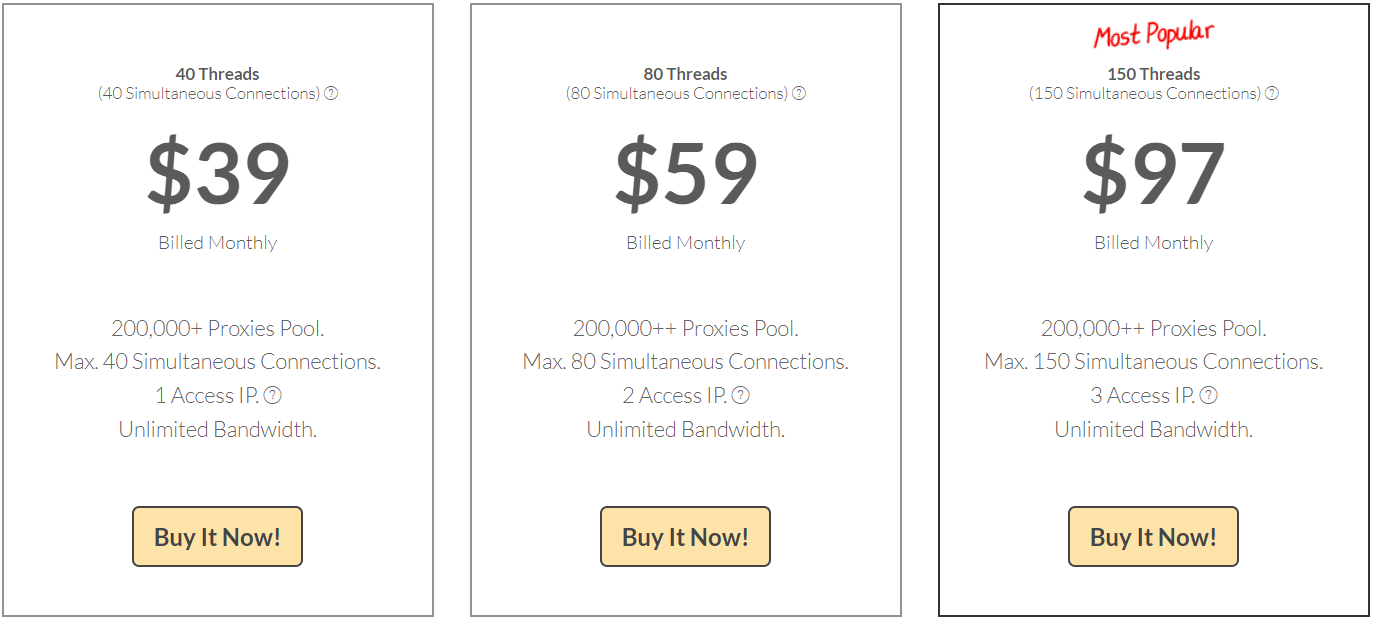This screenshot has width=1376, height=624.
Task: Select the 40 Threads plan heading
Action: (217, 74)
